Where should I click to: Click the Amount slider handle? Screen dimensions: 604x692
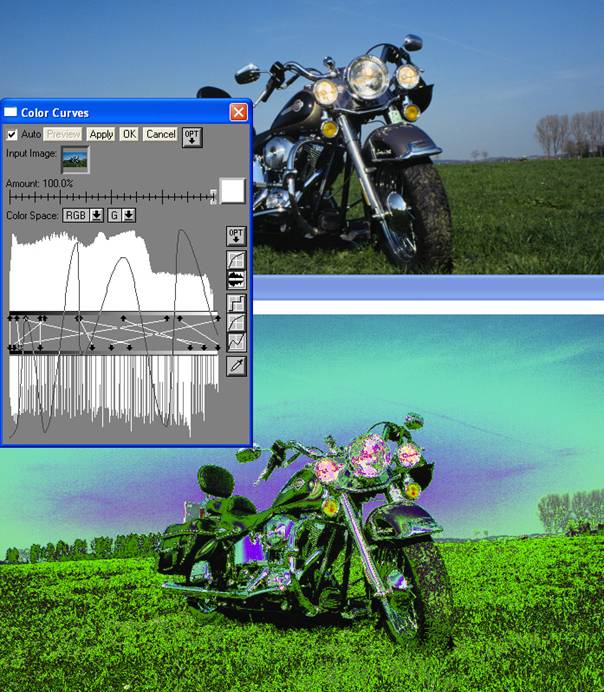pyautogui.click(x=213, y=197)
